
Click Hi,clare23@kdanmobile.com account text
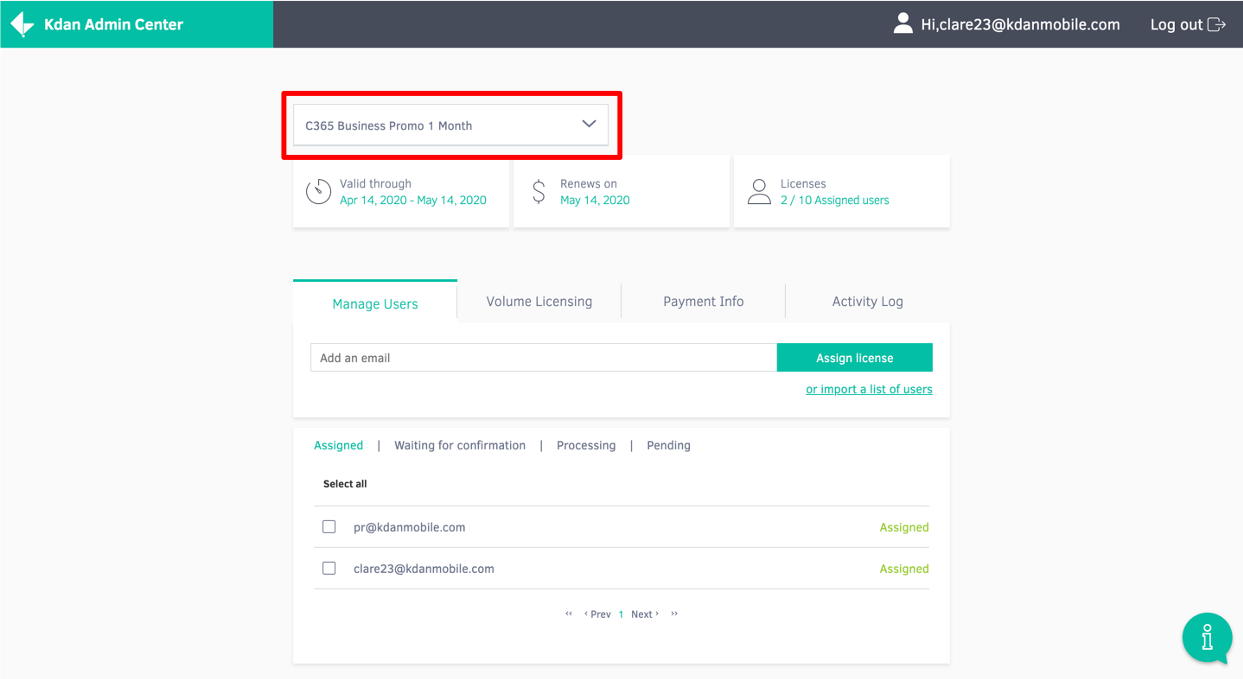1021,25
